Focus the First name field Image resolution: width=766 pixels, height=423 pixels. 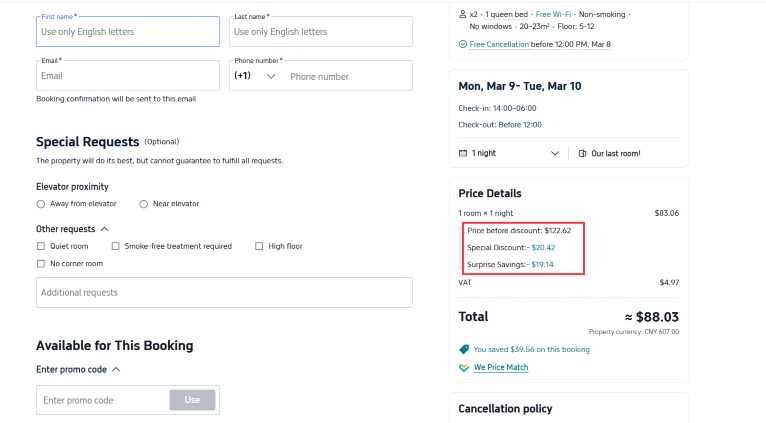coord(128,32)
